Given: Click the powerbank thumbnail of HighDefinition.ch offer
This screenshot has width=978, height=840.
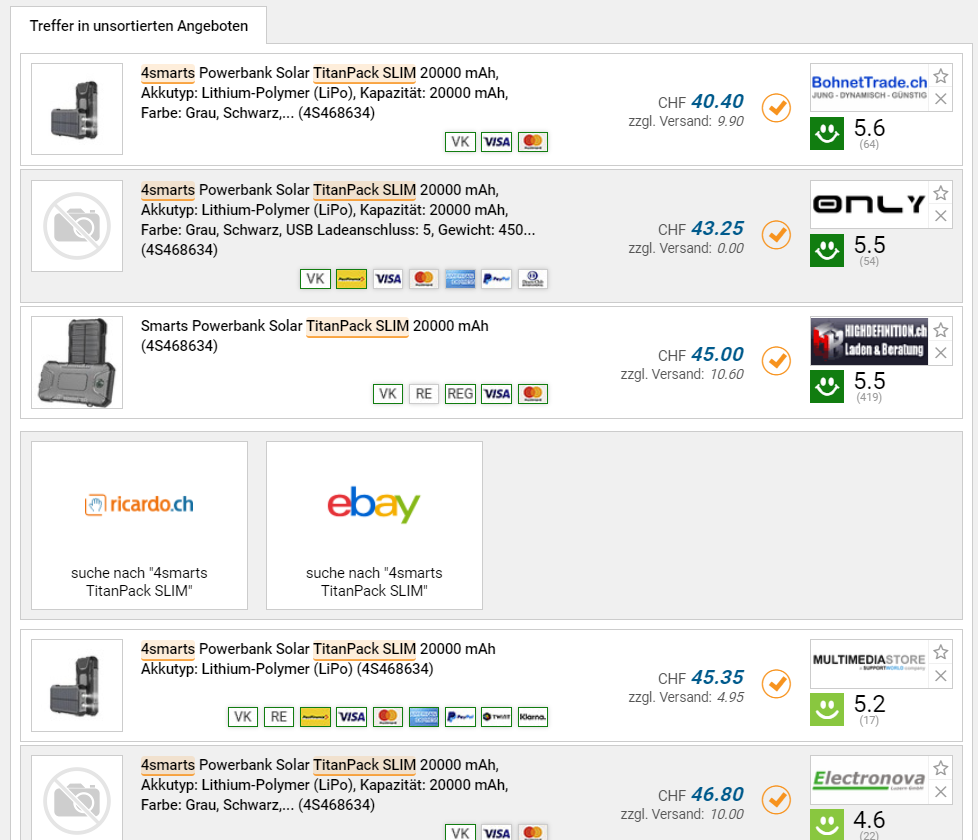Looking at the screenshot, I should [77, 362].
